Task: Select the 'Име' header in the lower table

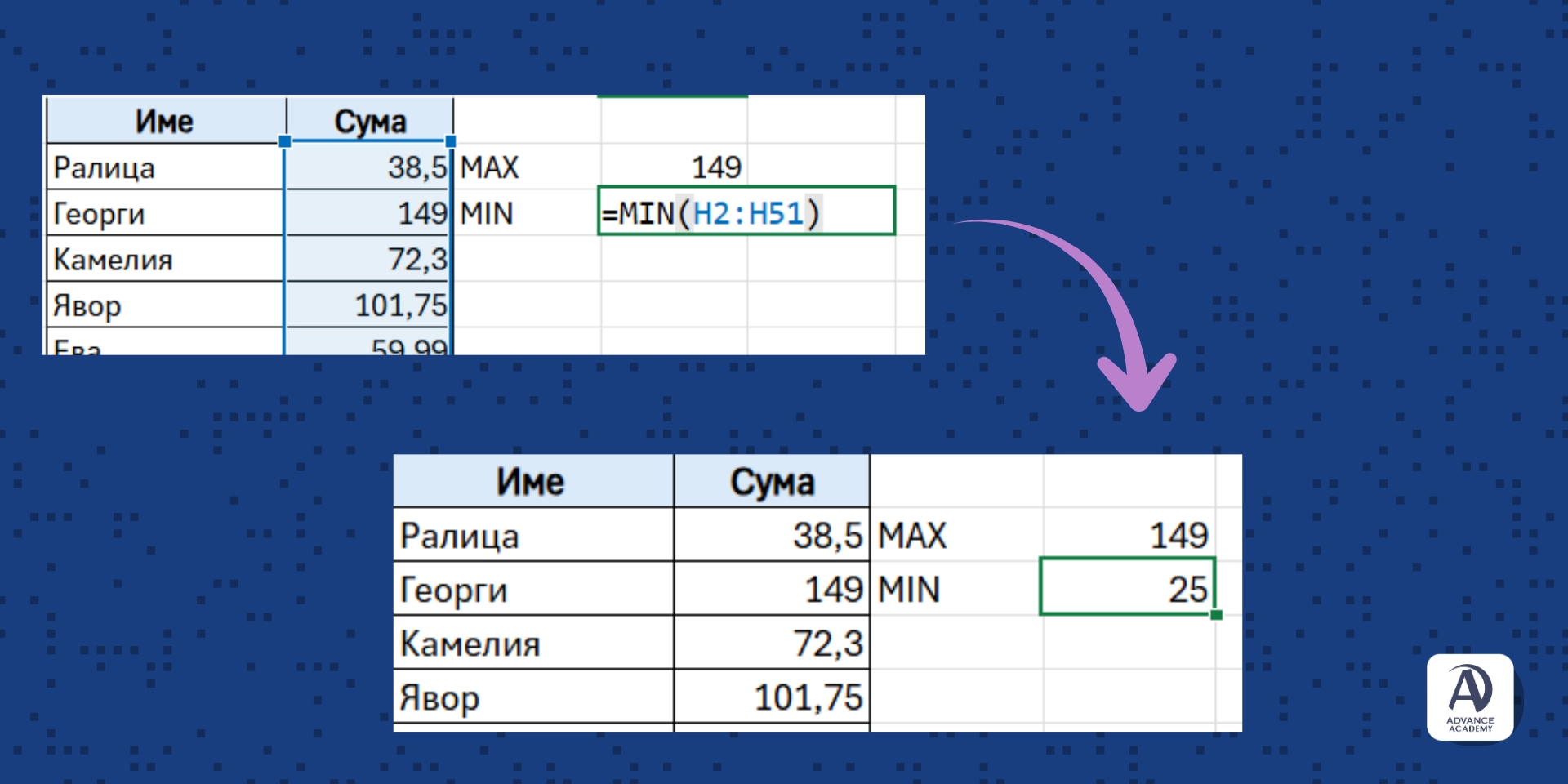Action: pyautogui.click(x=530, y=482)
